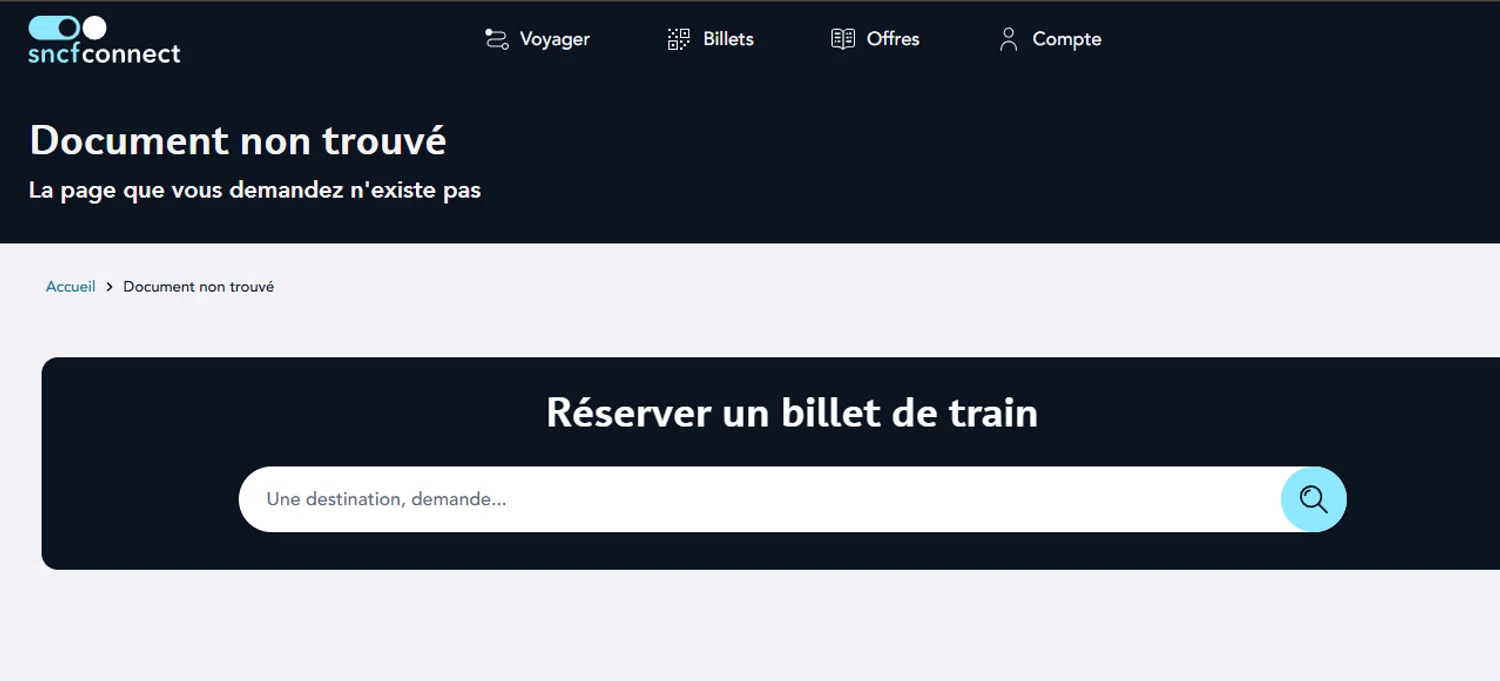Click the 'Document non trouvé' page title
Viewport: 1500px width, 681px height.
pyautogui.click(x=238, y=141)
